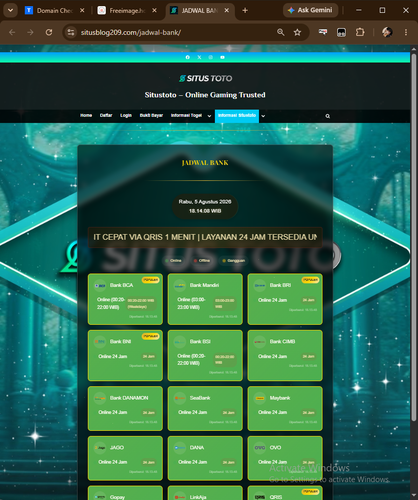The width and height of the screenshot is (418, 500).
Task: Click the zoom magnifier icon in address bar
Action: coord(281,32)
